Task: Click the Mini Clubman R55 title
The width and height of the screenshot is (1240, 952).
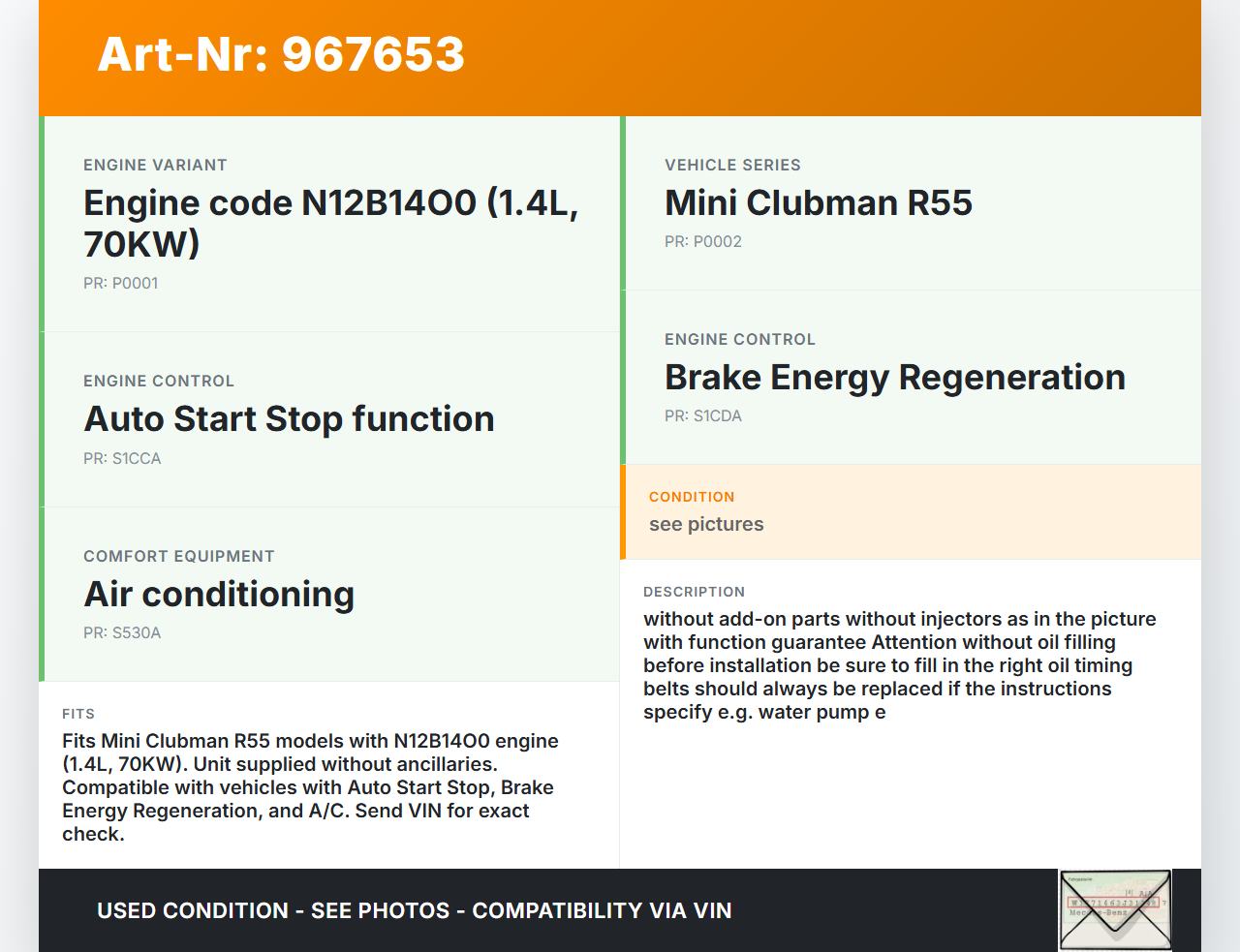Action: pyautogui.click(x=818, y=202)
